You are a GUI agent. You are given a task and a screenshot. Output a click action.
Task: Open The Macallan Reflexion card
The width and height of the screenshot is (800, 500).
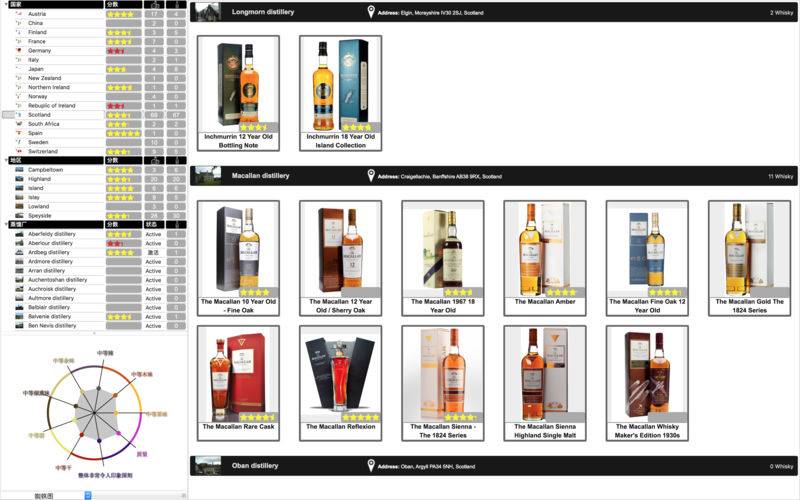(x=340, y=383)
